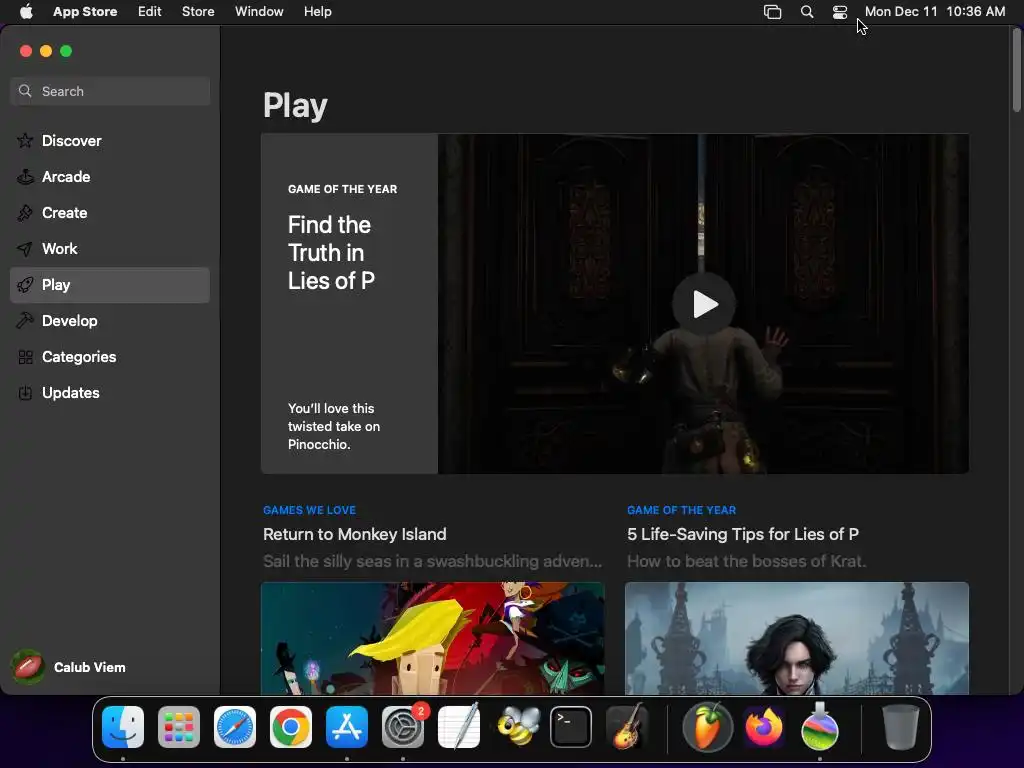1024x768 pixels.
Task: Open Spotlight search in menu bar
Action: (807, 12)
